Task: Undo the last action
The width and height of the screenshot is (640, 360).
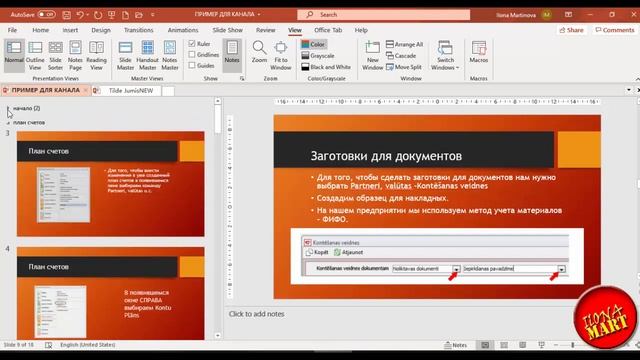Action: point(80,15)
